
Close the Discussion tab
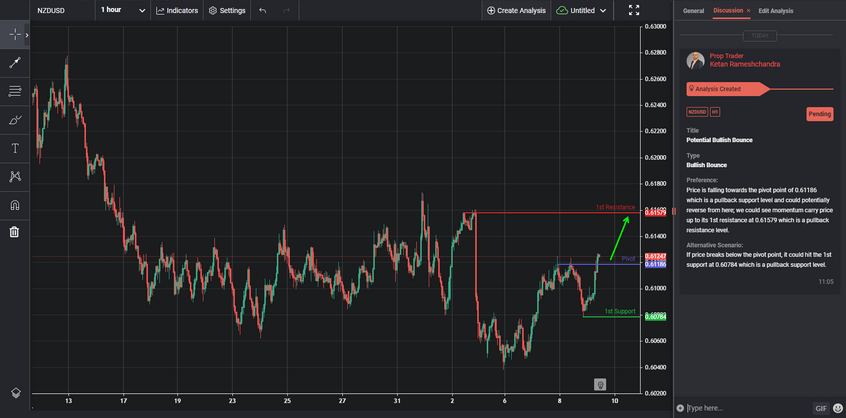pyautogui.click(x=748, y=10)
